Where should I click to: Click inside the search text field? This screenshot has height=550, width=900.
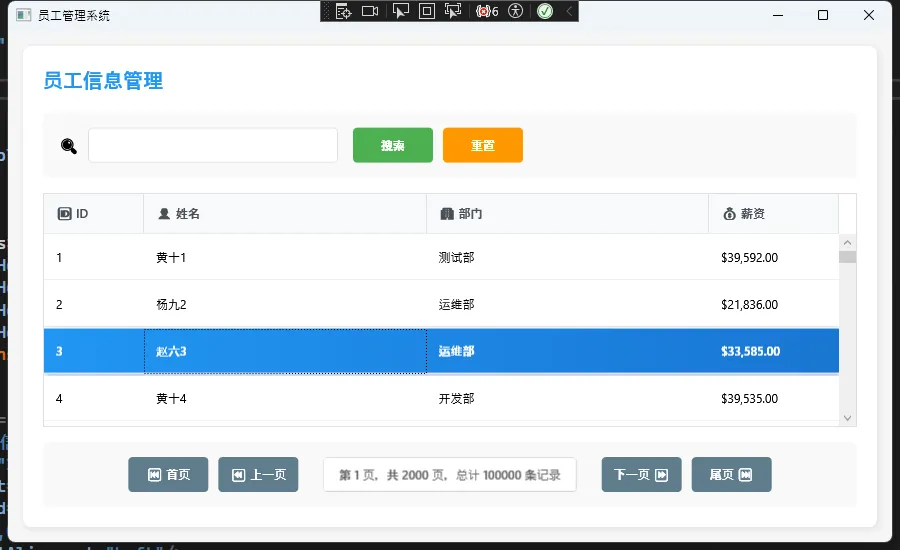212,145
